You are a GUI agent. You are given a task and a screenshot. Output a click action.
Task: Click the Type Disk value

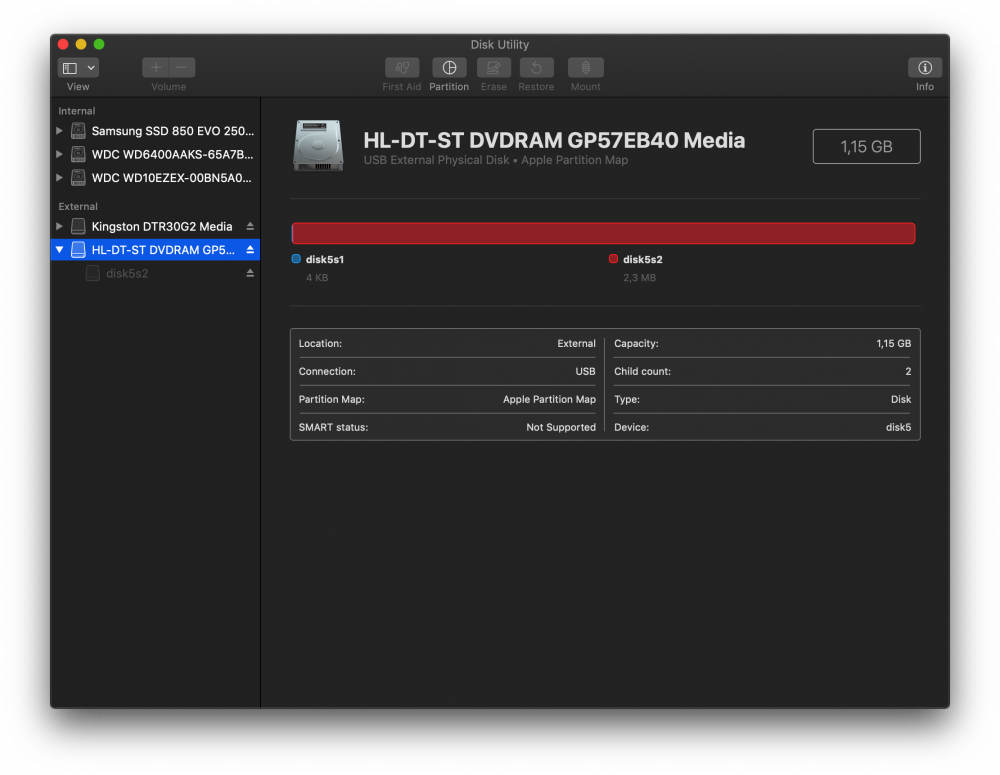click(901, 399)
